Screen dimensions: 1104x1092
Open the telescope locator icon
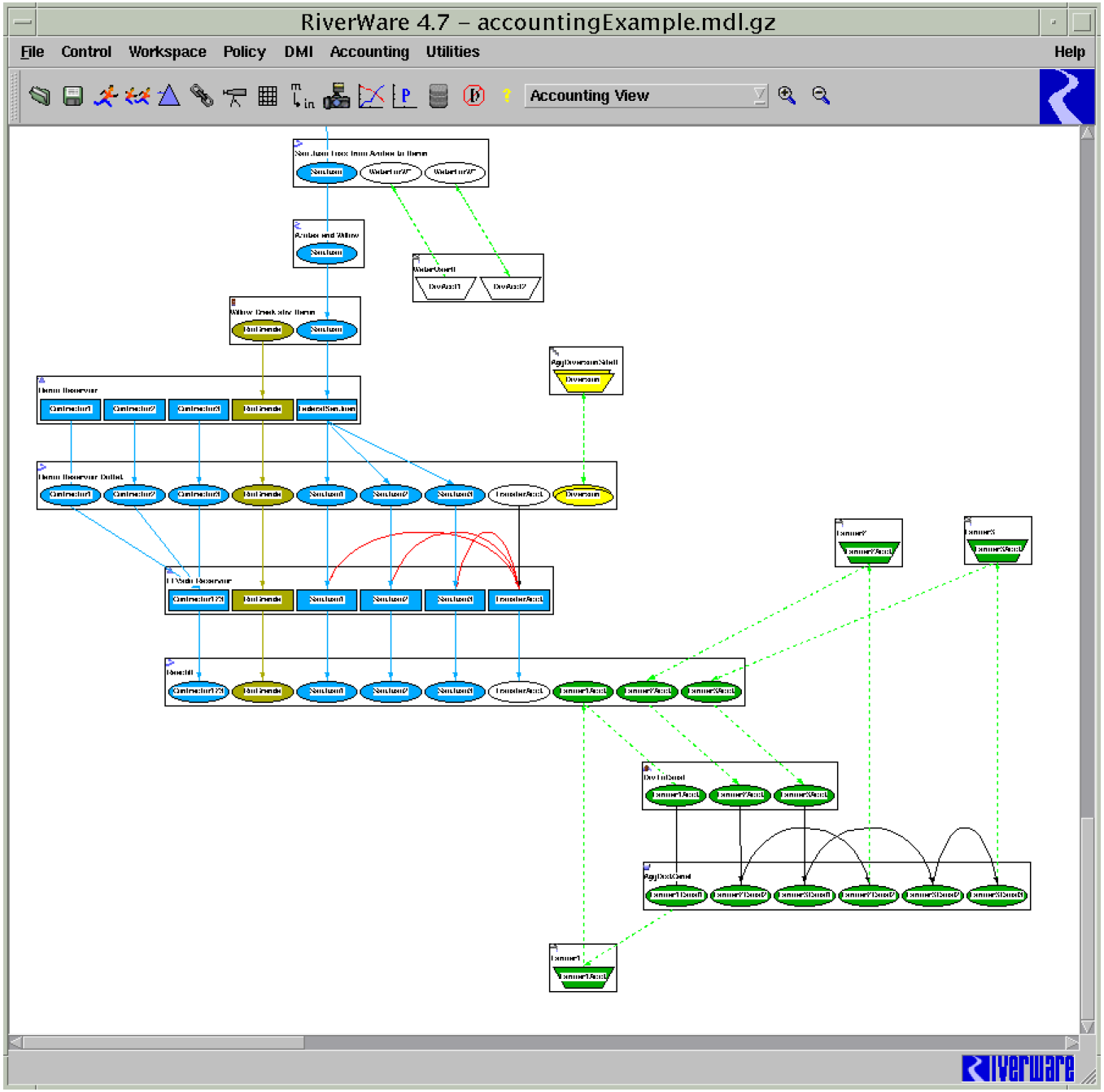tap(234, 97)
